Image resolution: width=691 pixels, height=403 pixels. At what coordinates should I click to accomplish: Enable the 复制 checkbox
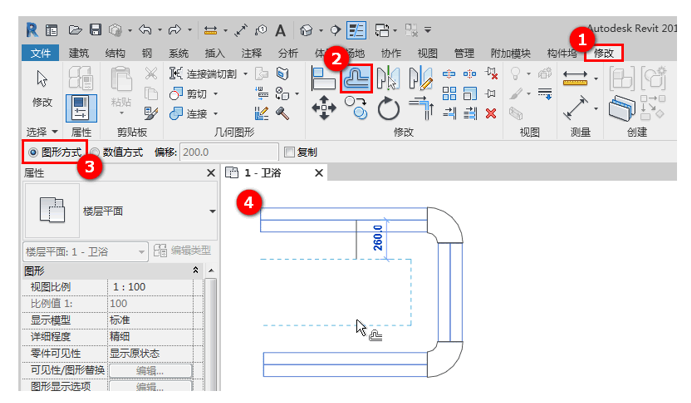290,152
